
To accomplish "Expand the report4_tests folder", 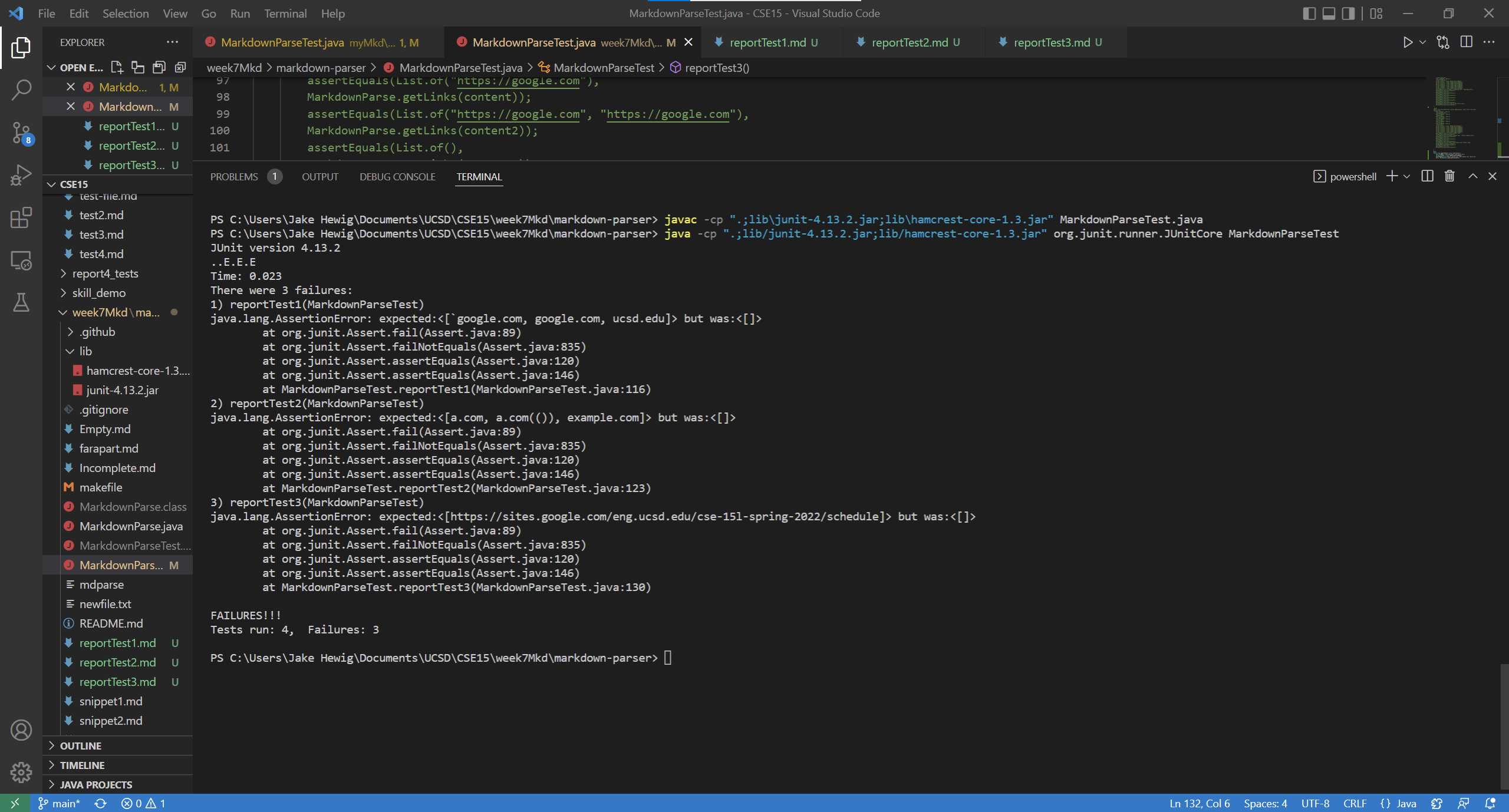I will 105,273.
